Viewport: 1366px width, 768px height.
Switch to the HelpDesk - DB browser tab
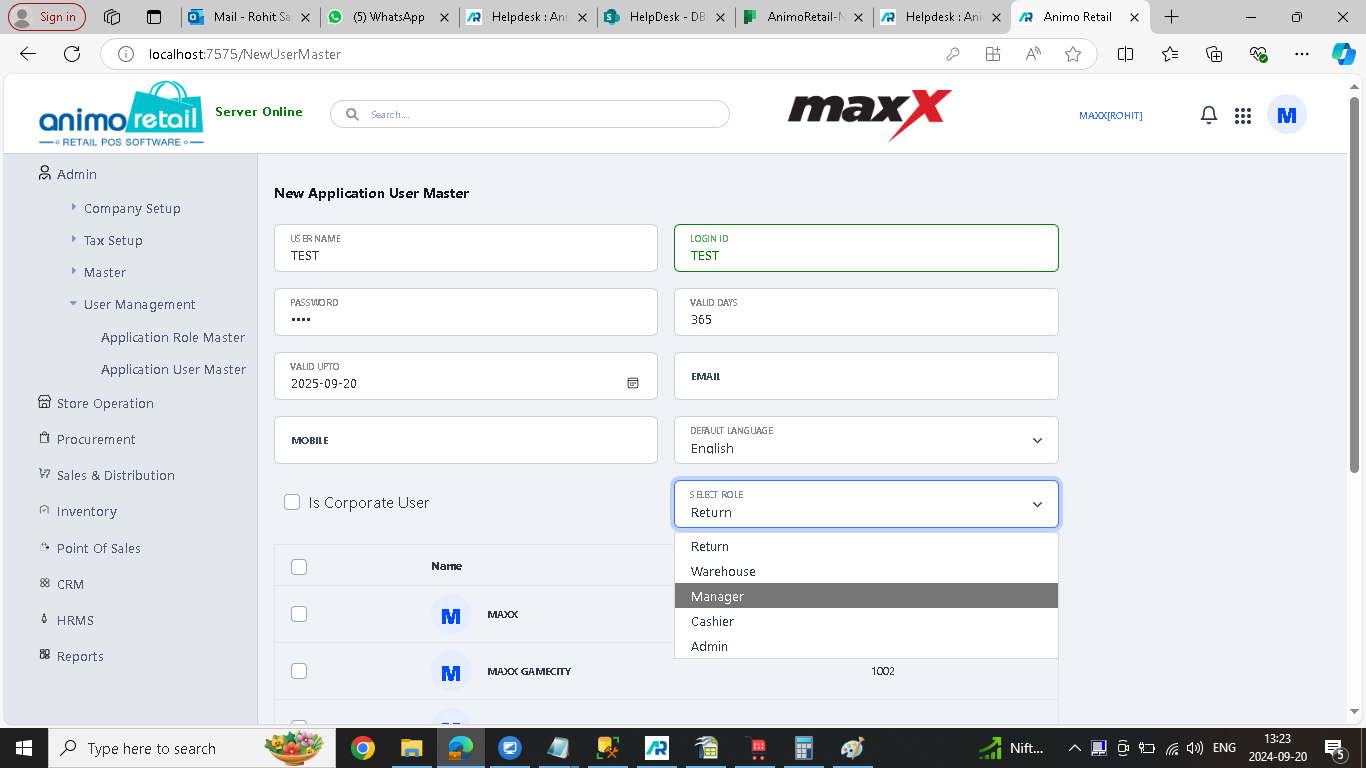click(x=665, y=17)
